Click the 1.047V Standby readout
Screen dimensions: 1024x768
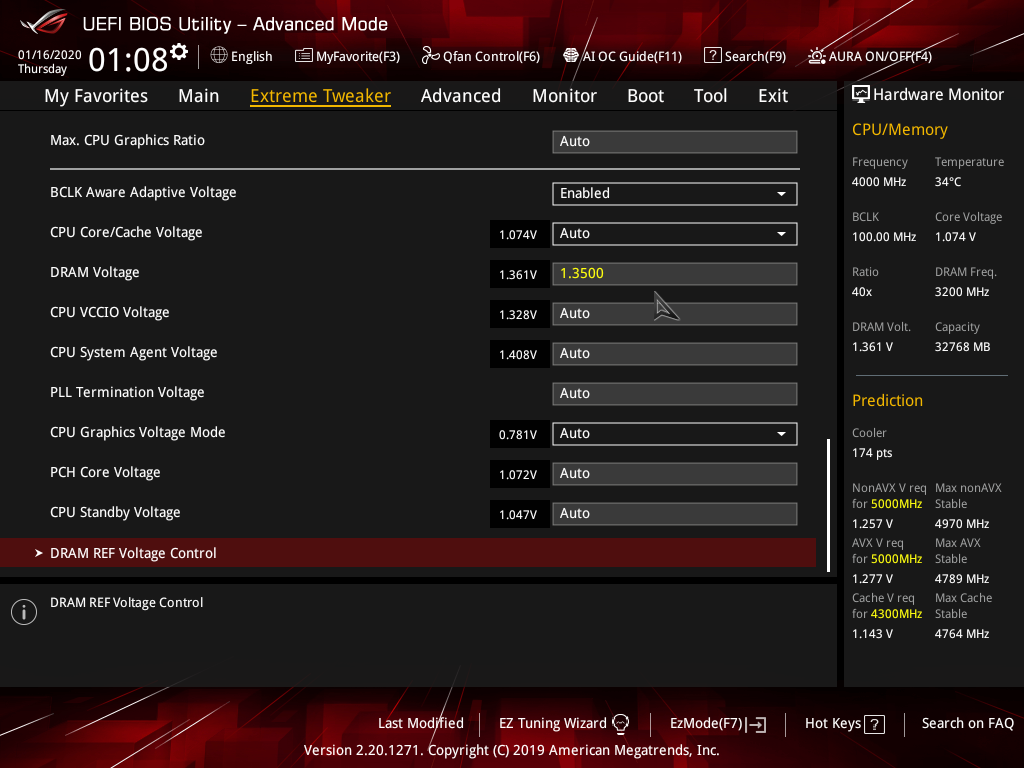pos(519,514)
